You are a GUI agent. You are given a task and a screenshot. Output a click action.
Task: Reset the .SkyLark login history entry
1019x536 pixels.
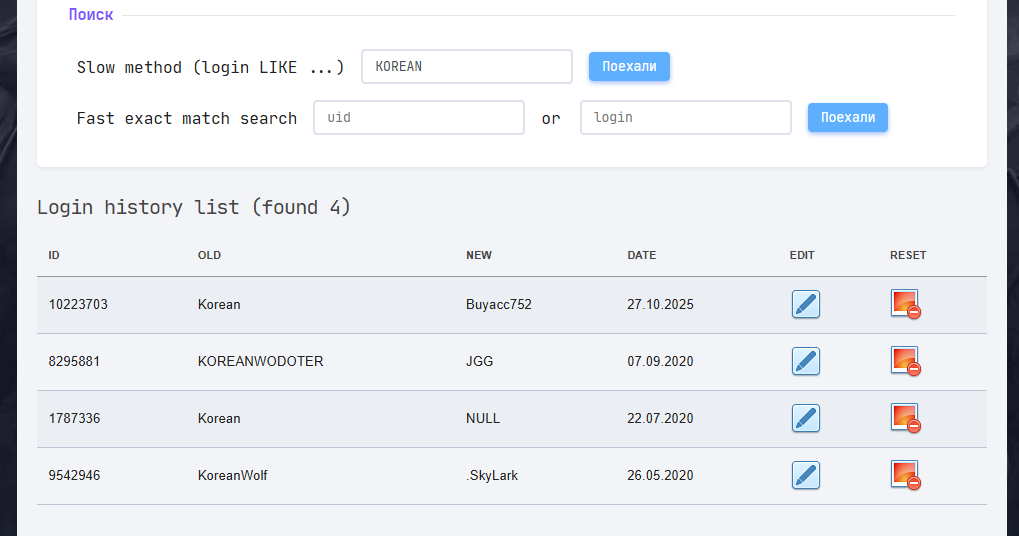(905, 475)
